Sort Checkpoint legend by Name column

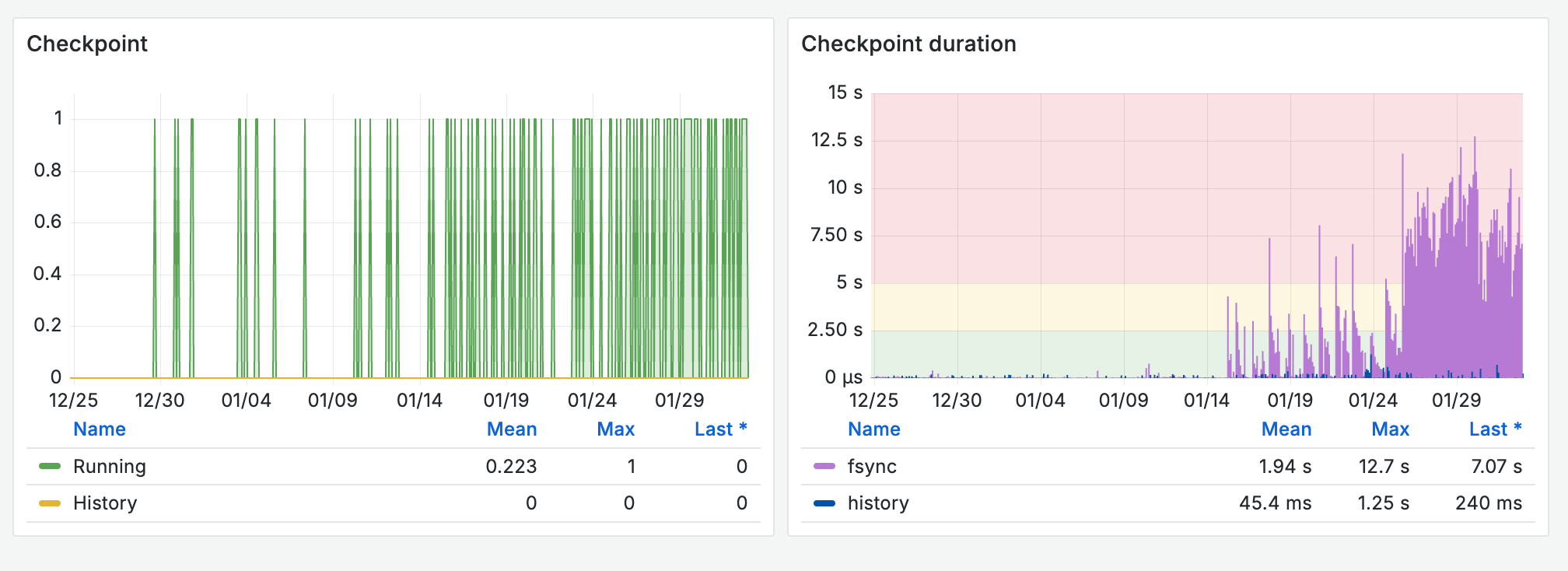pos(100,429)
